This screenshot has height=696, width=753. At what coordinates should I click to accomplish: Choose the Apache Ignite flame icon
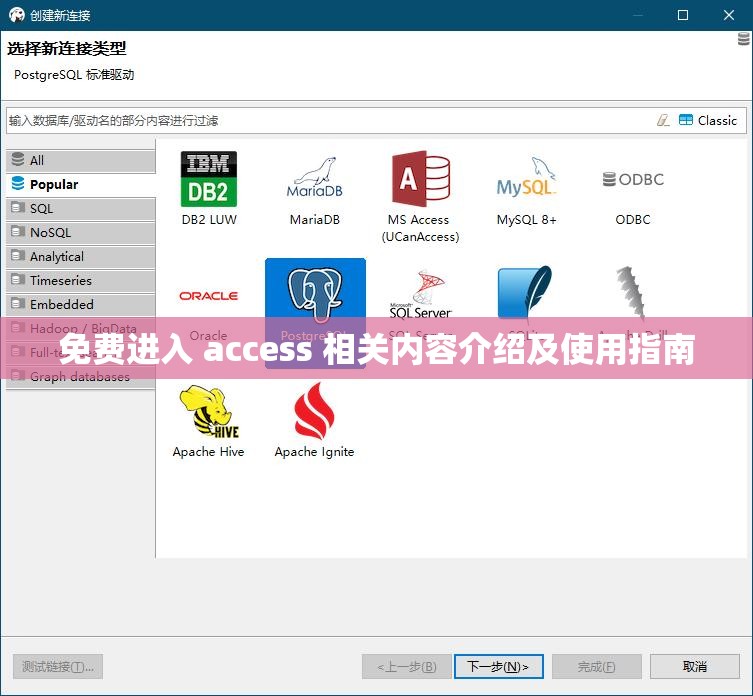tap(314, 411)
